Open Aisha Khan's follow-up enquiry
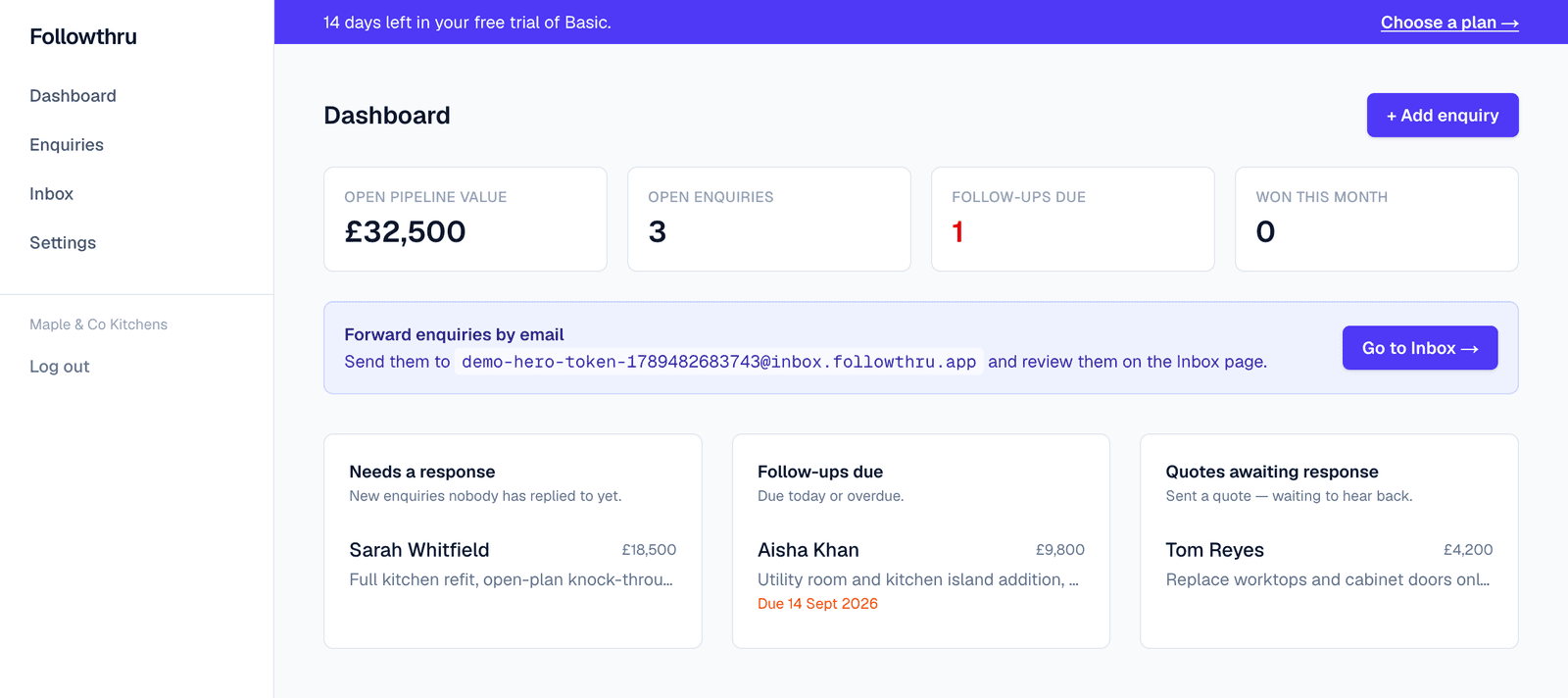The width and height of the screenshot is (1568, 698). 920,575
